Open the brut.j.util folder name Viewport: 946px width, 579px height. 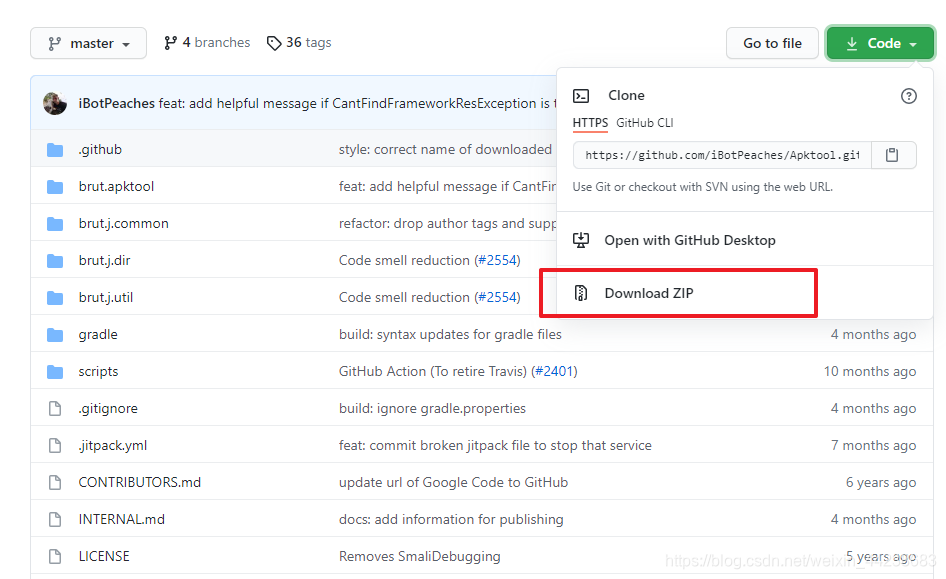[x=106, y=297]
